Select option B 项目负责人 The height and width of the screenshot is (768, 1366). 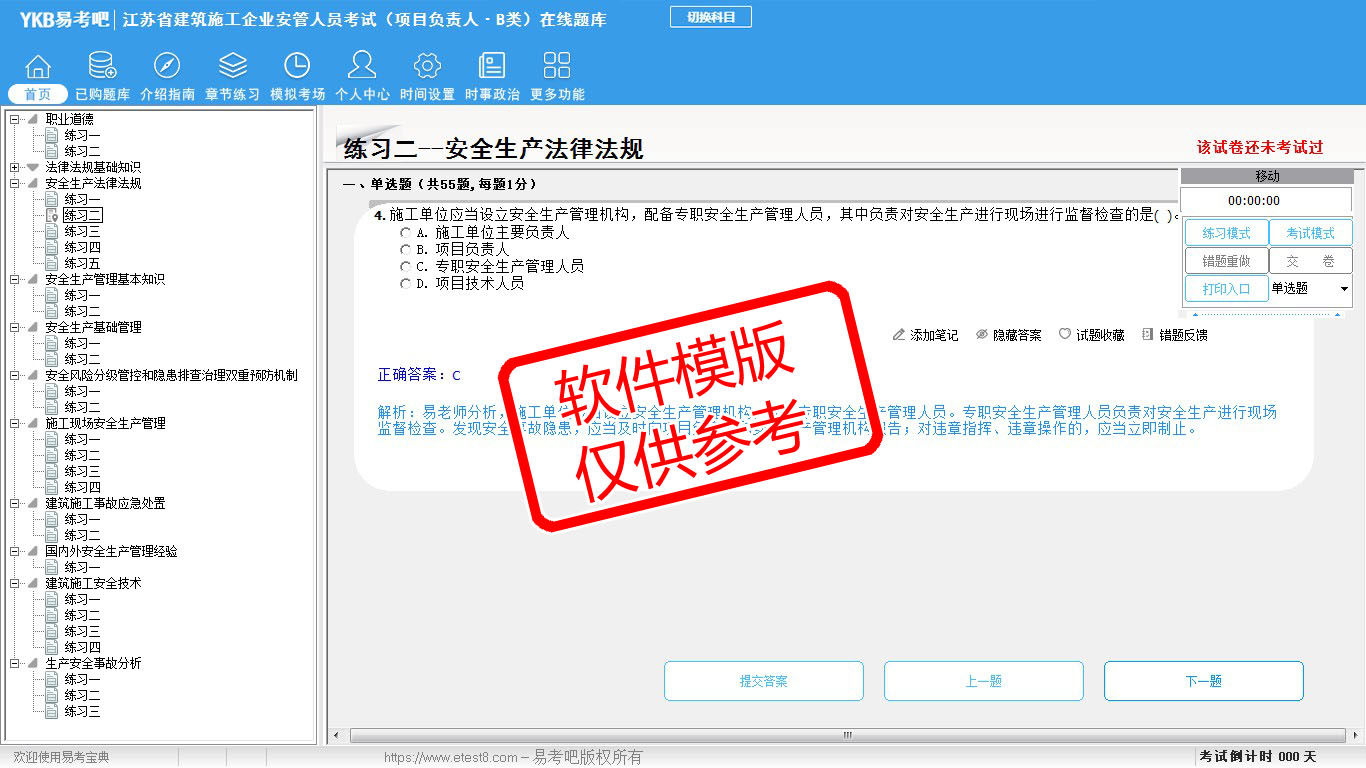405,249
